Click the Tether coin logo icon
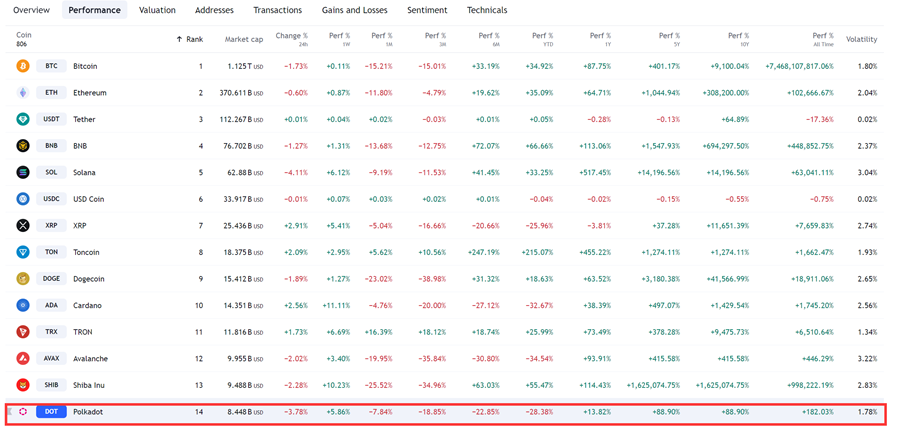The image size is (900, 429). pyautogui.click(x=23, y=119)
